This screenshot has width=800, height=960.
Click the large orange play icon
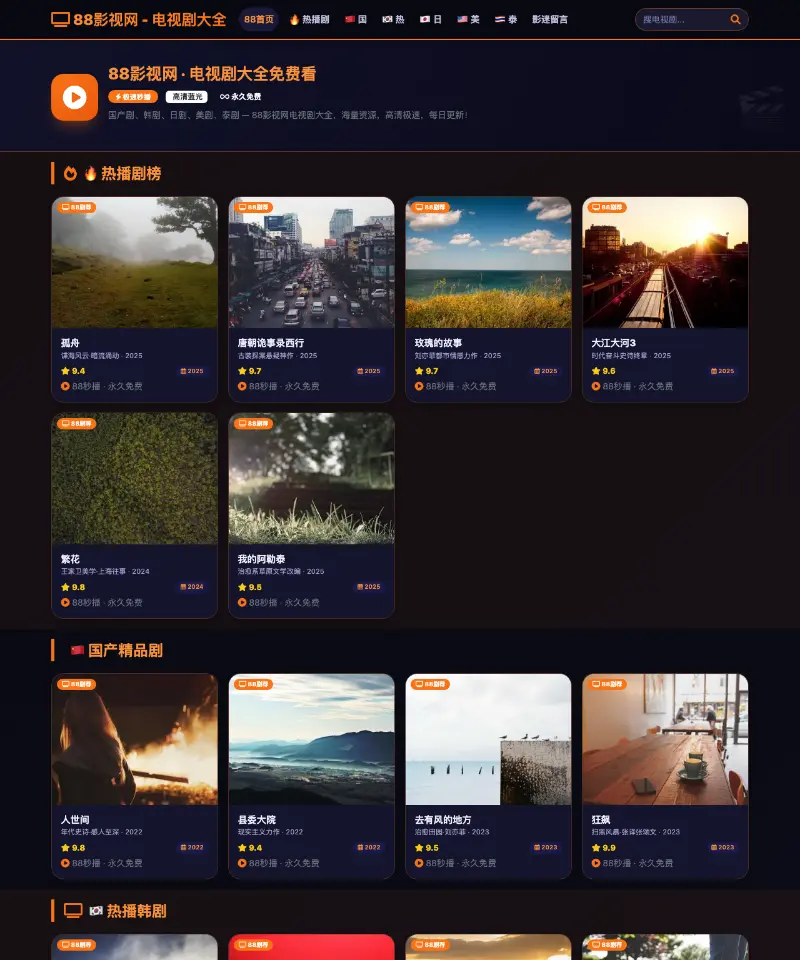[x=75, y=97]
